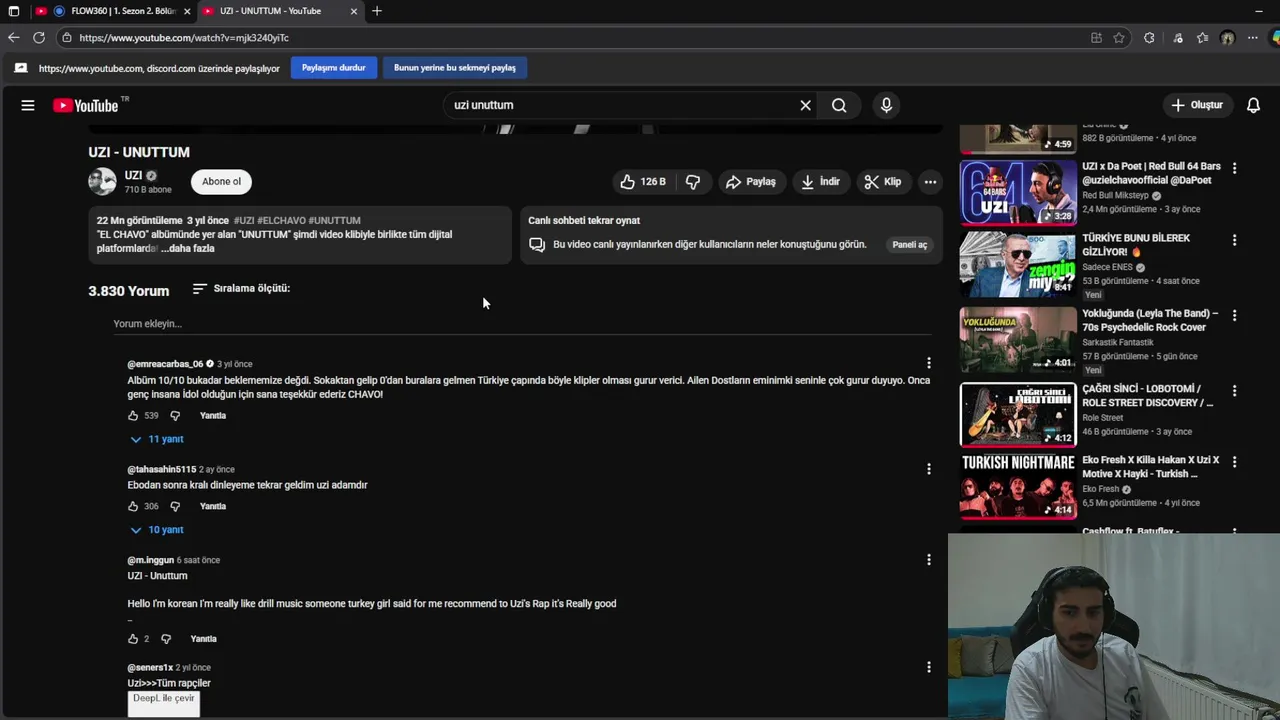Open options for Yokluğunda video suggestion
This screenshot has width=1280, height=720.
point(1234,315)
